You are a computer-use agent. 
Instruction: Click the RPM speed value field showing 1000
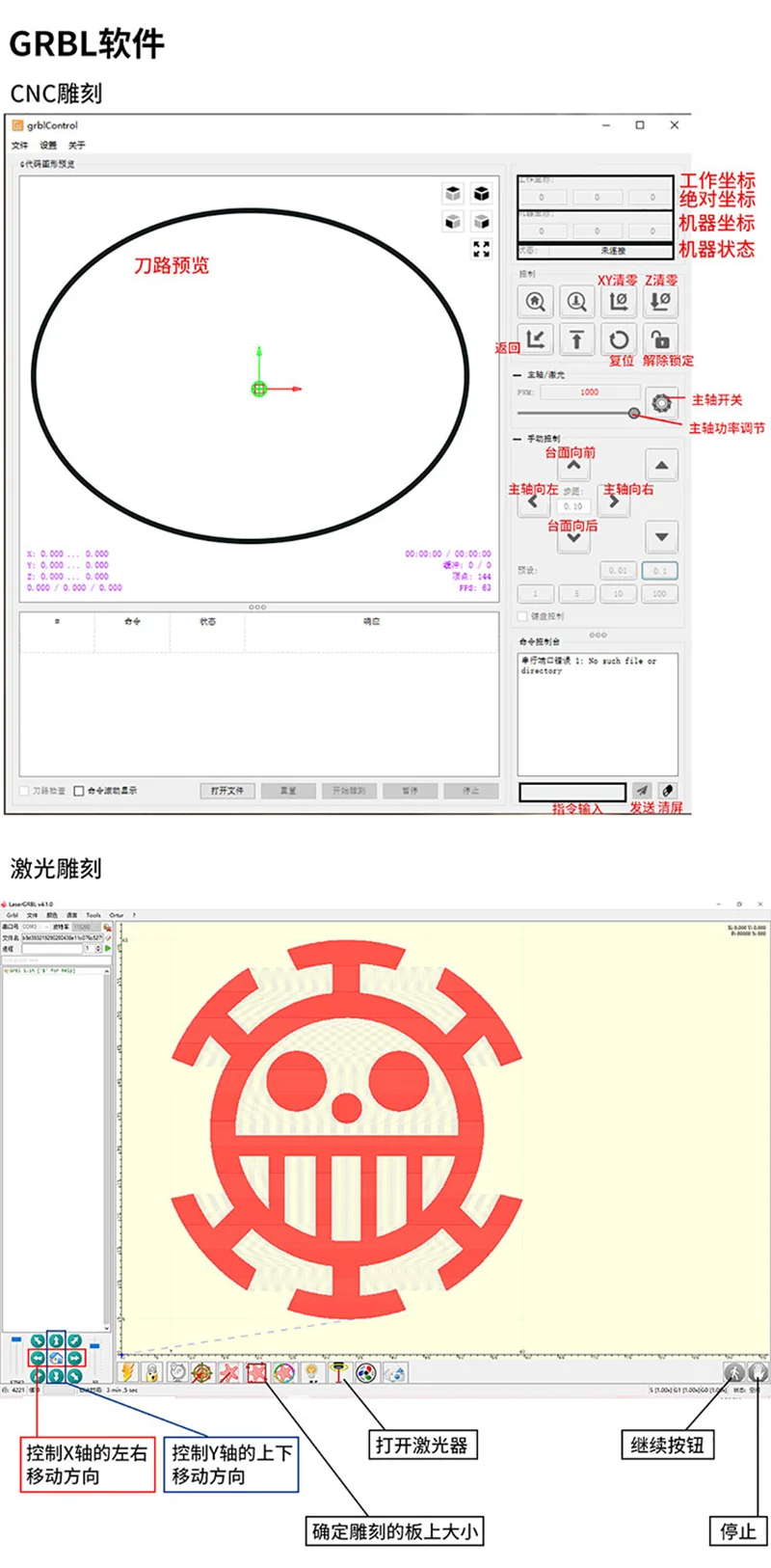coord(589,392)
